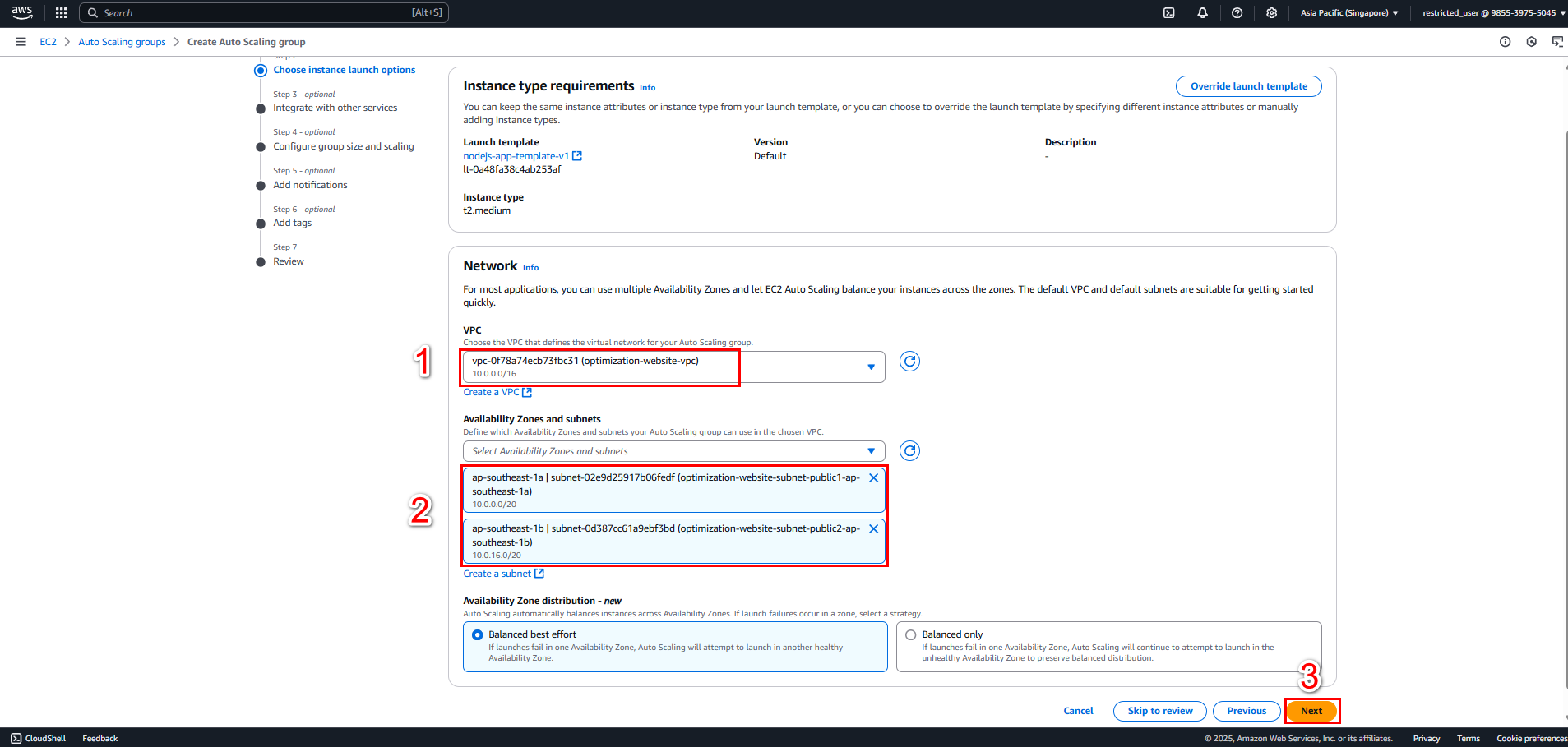
Task: Open the help question mark menu
Action: (x=1237, y=12)
